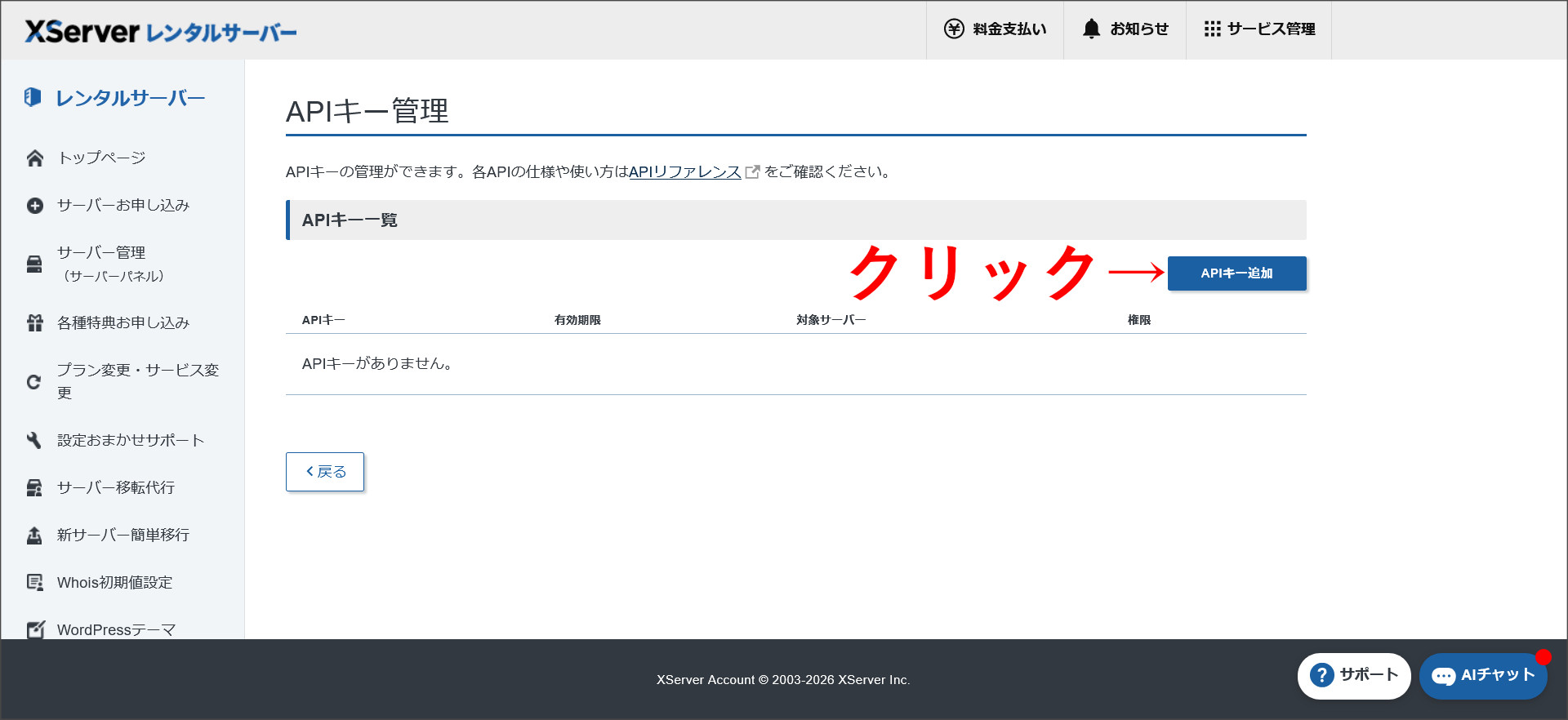1568x720 pixels.
Task: Click the blue レンタルサーバー sidebar header icon
Action: (x=33, y=97)
